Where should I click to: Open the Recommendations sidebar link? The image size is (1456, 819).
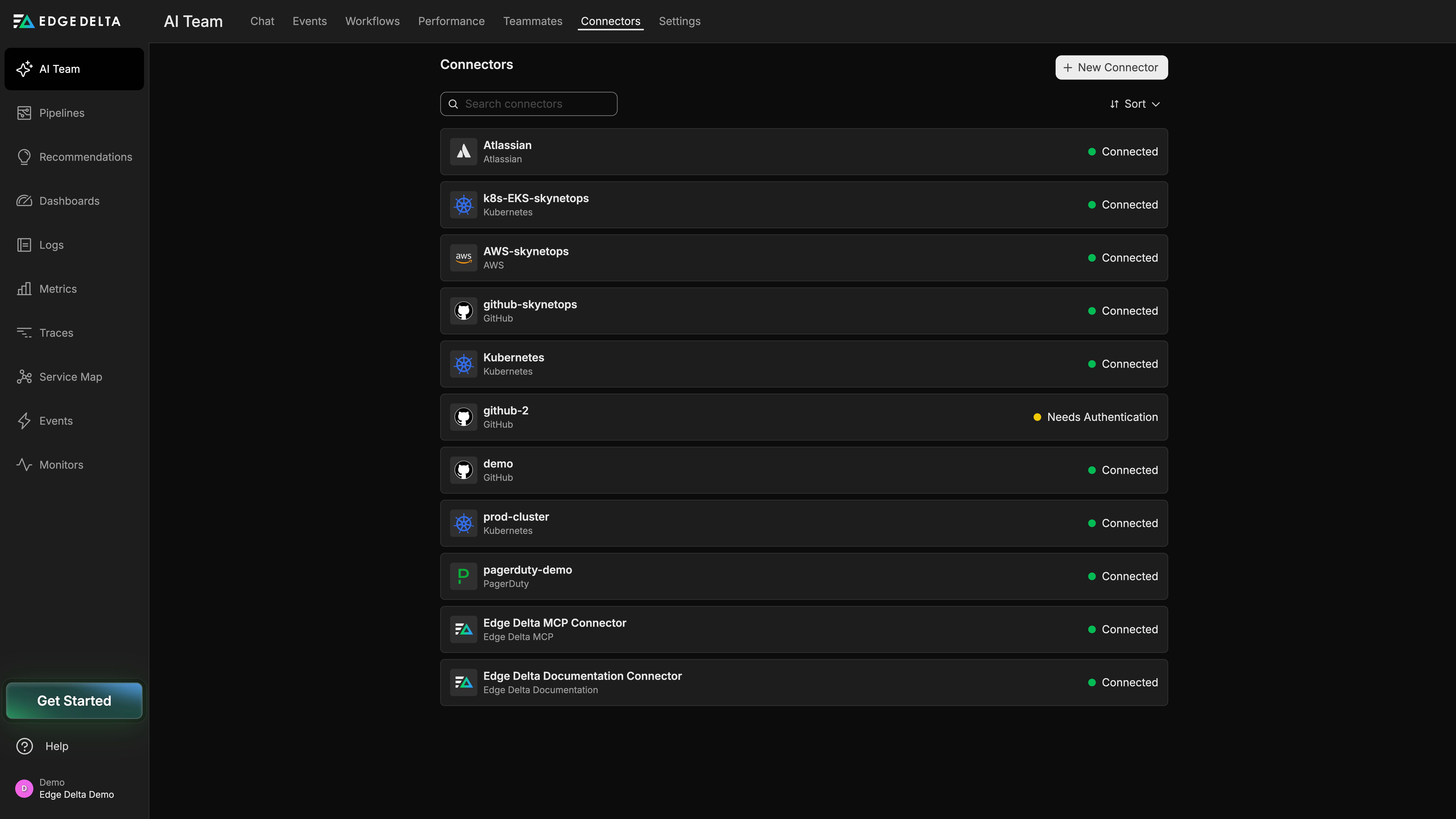click(x=86, y=157)
